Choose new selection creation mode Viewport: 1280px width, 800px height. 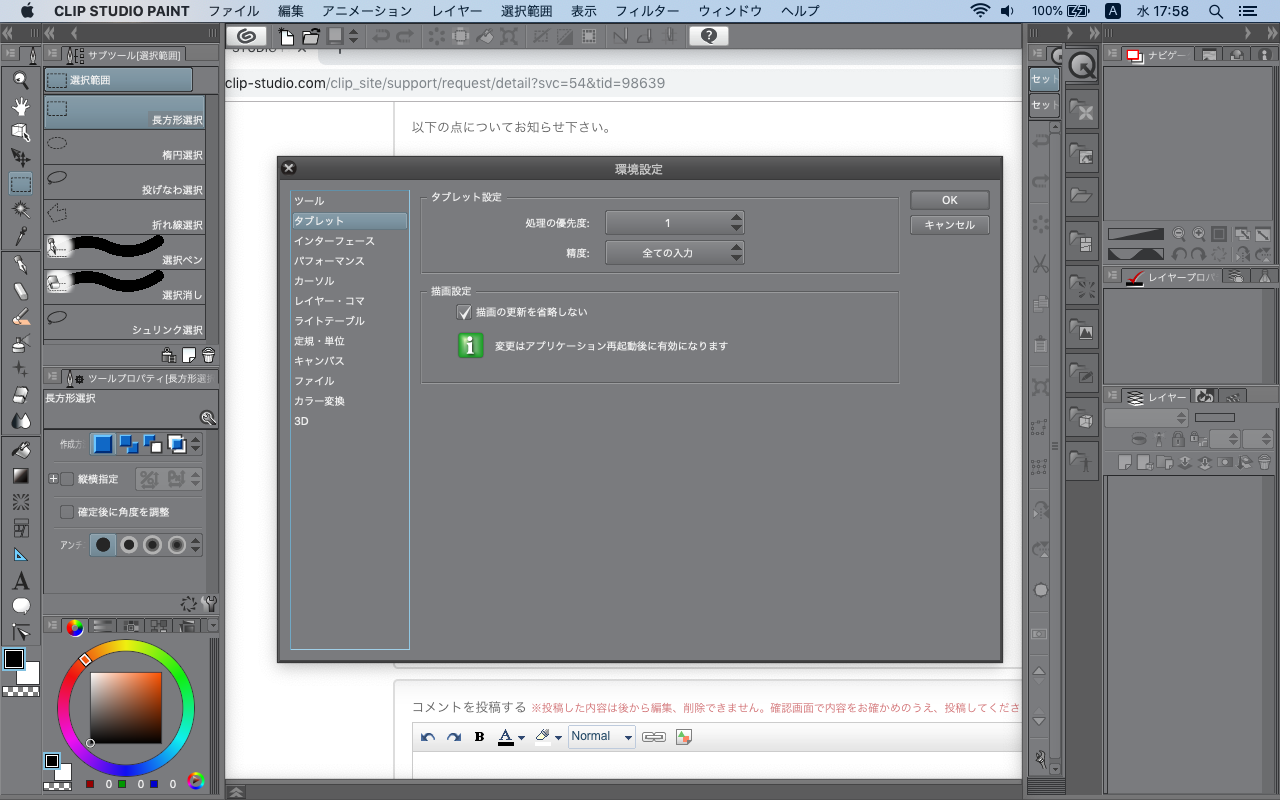click(x=103, y=444)
